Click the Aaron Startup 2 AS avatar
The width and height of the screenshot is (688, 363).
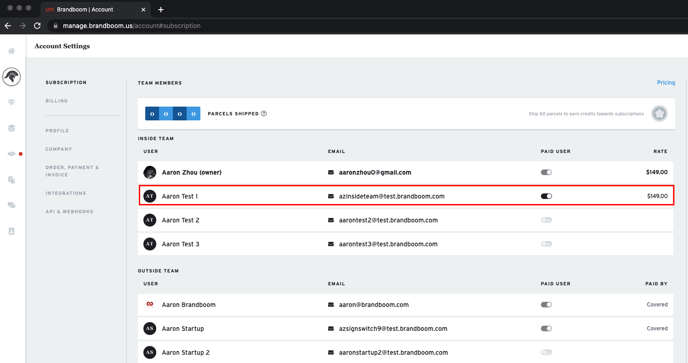tap(150, 352)
